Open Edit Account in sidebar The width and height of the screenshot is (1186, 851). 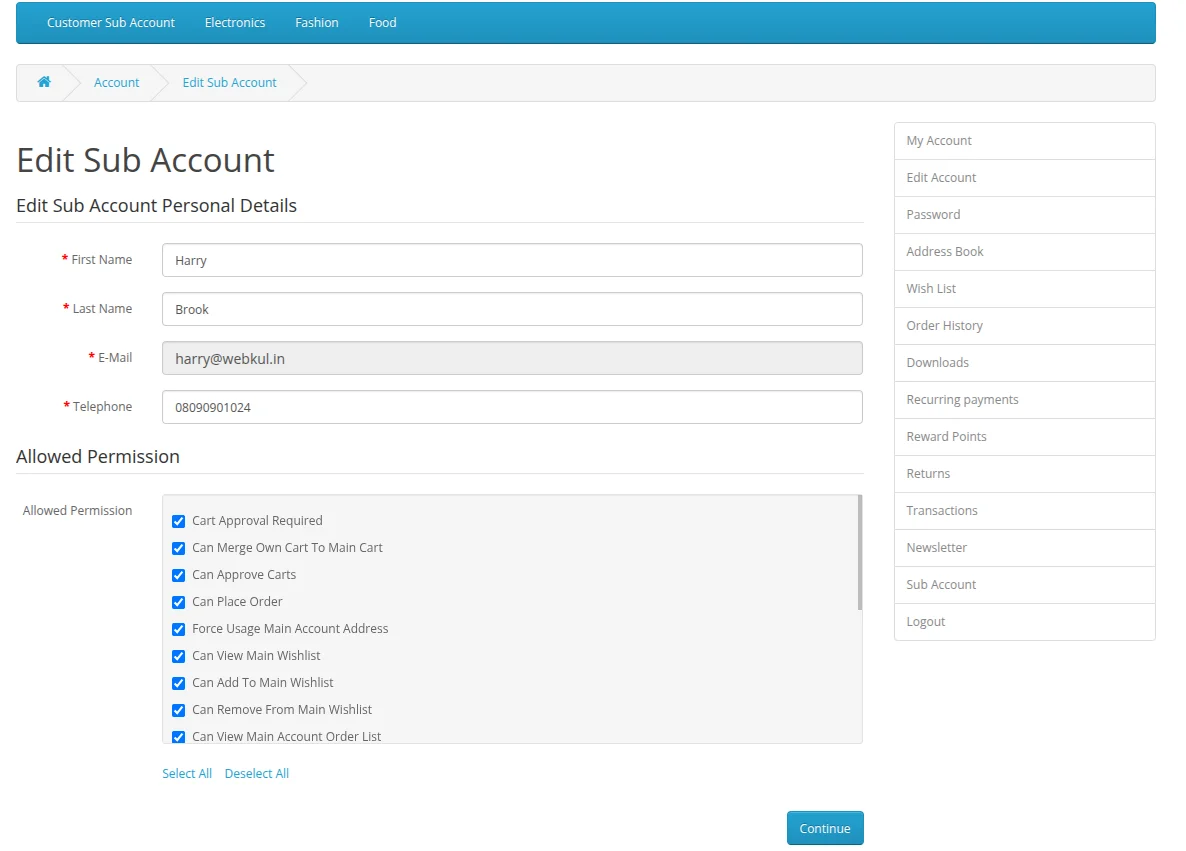pyautogui.click(x=1024, y=178)
